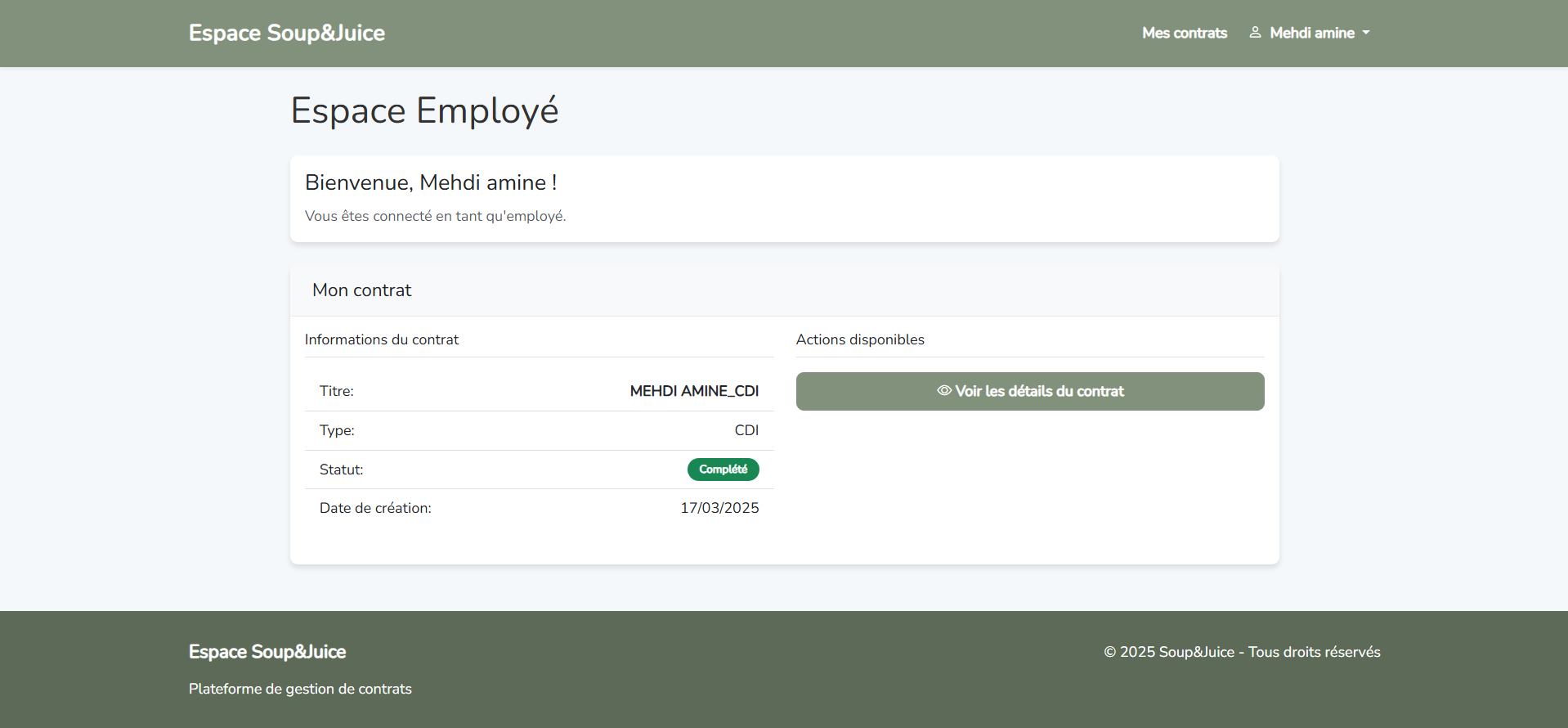Click the eye icon on contract details button
The width and height of the screenshot is (1568, 728).
tap(944, 391)
